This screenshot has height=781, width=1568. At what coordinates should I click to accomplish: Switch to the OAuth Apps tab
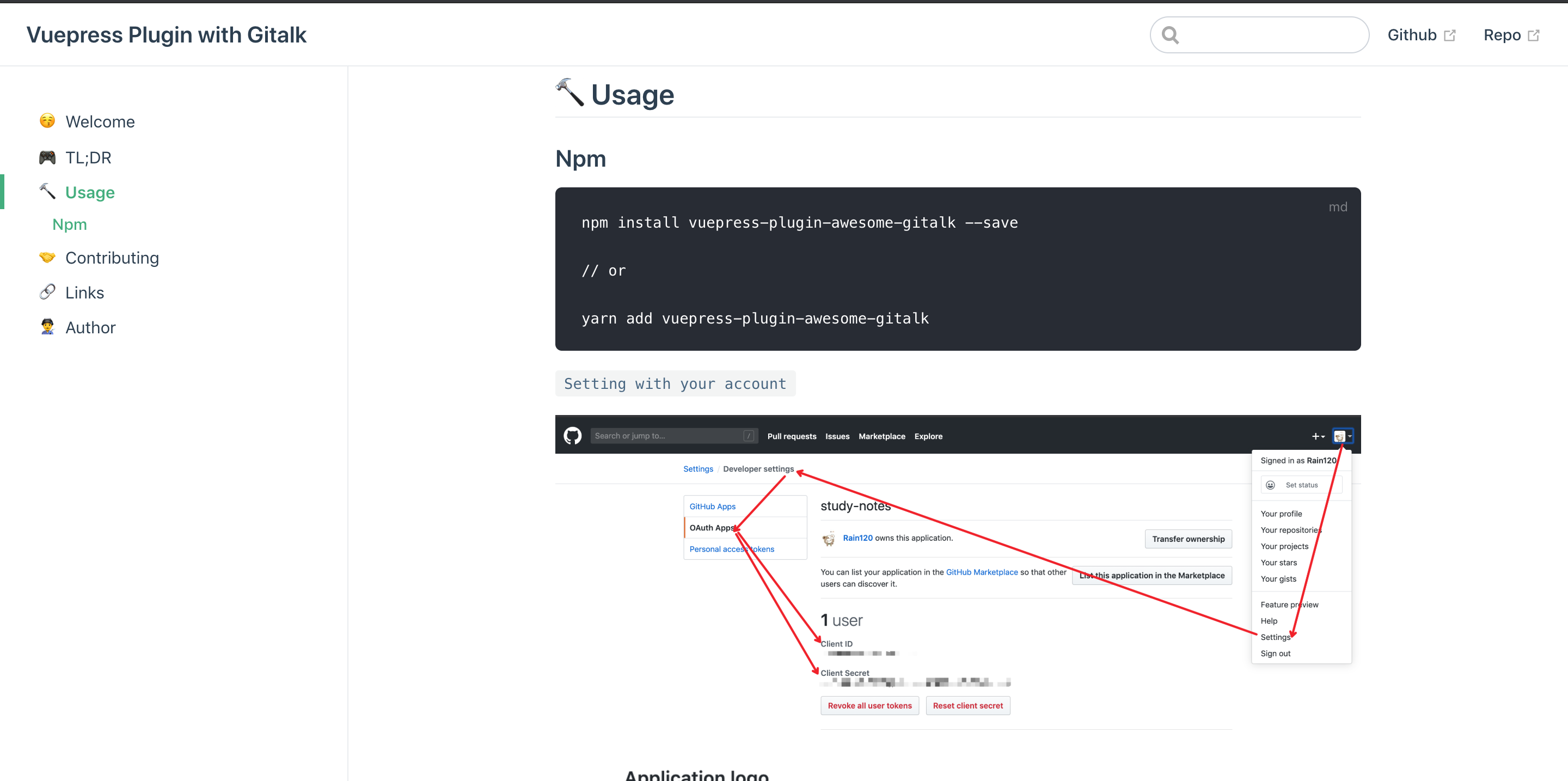(x=711, y=527)
